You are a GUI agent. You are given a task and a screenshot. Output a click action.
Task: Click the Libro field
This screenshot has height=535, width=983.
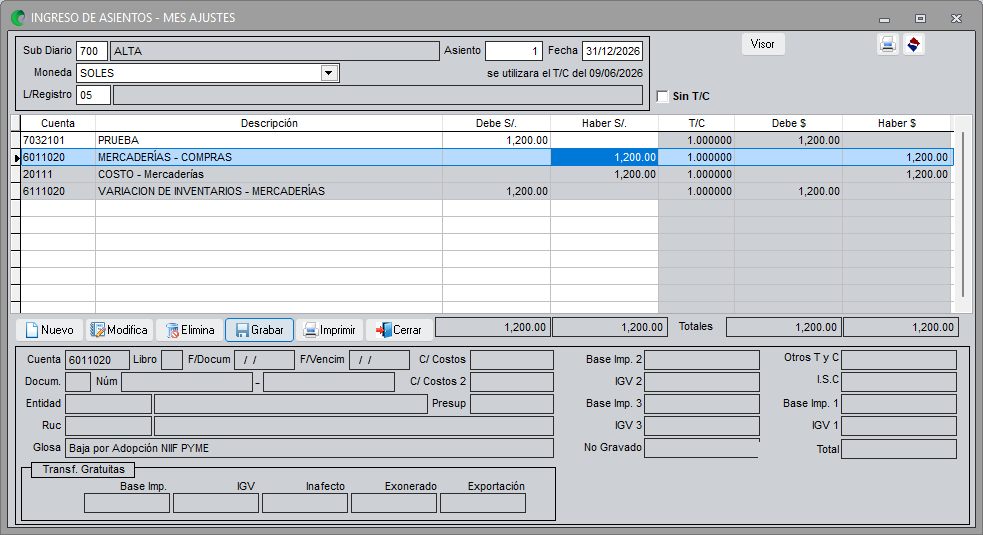172,360
